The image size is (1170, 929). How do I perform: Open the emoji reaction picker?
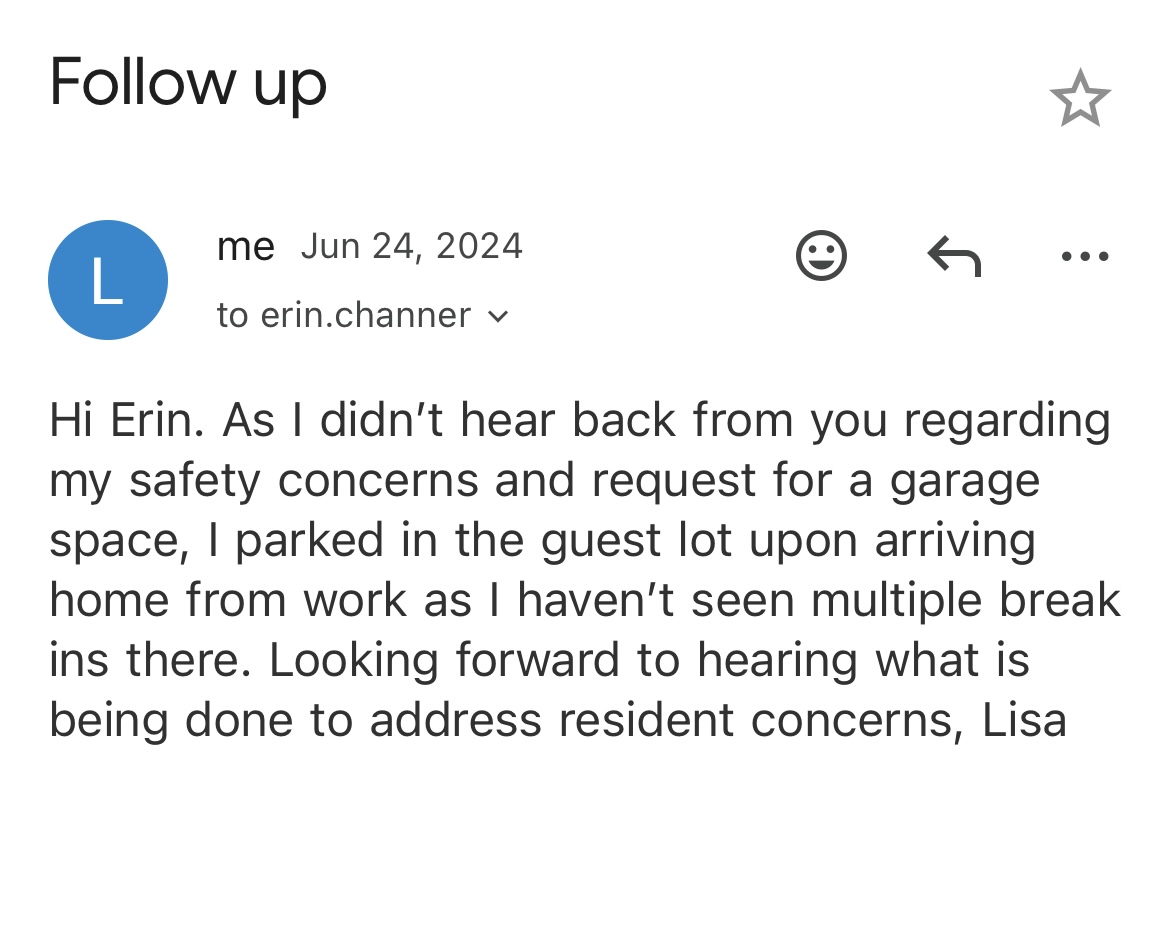tap(821, 256)
